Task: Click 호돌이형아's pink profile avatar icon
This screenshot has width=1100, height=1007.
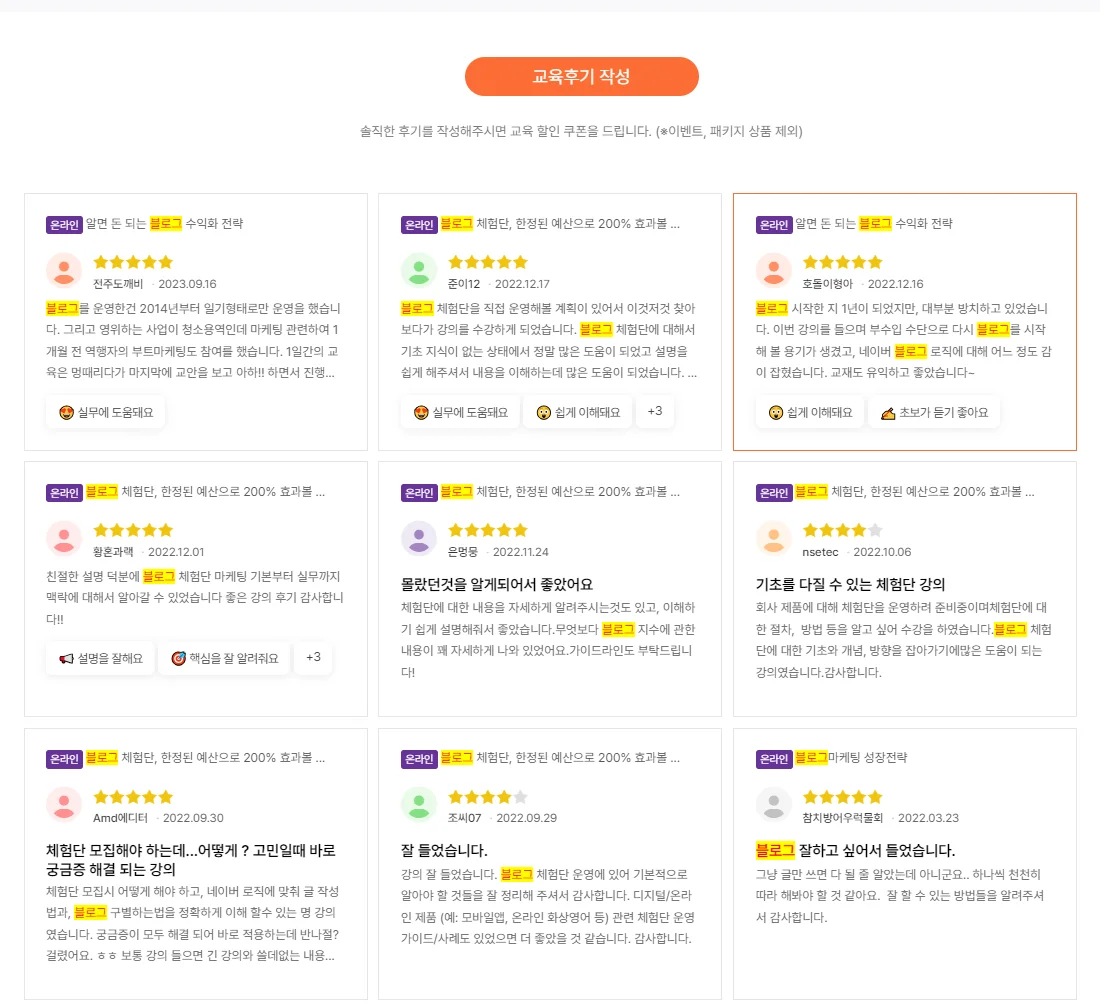Action: point(773,271)
